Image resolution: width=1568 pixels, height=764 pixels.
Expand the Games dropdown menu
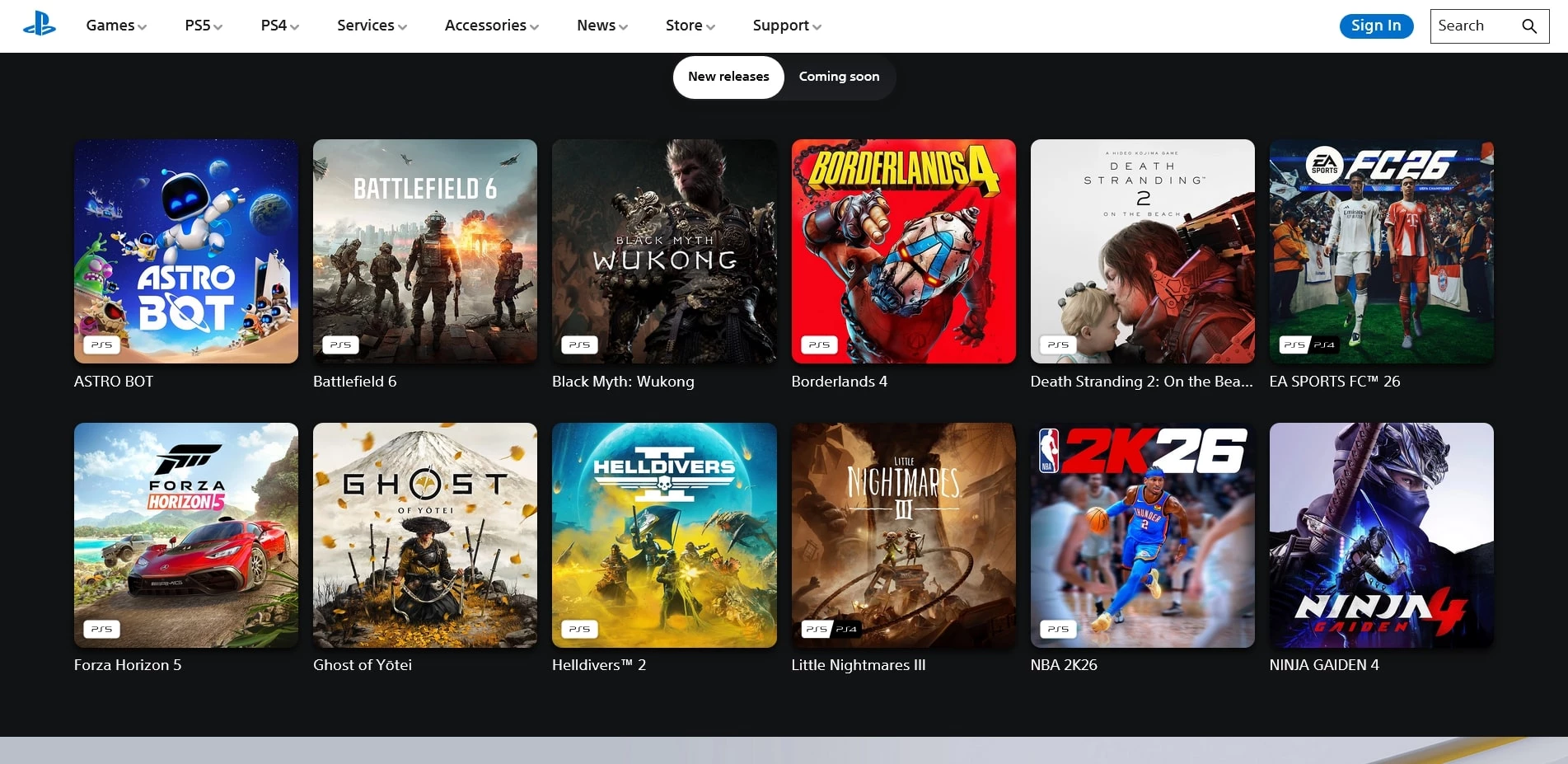pos(116,26)
